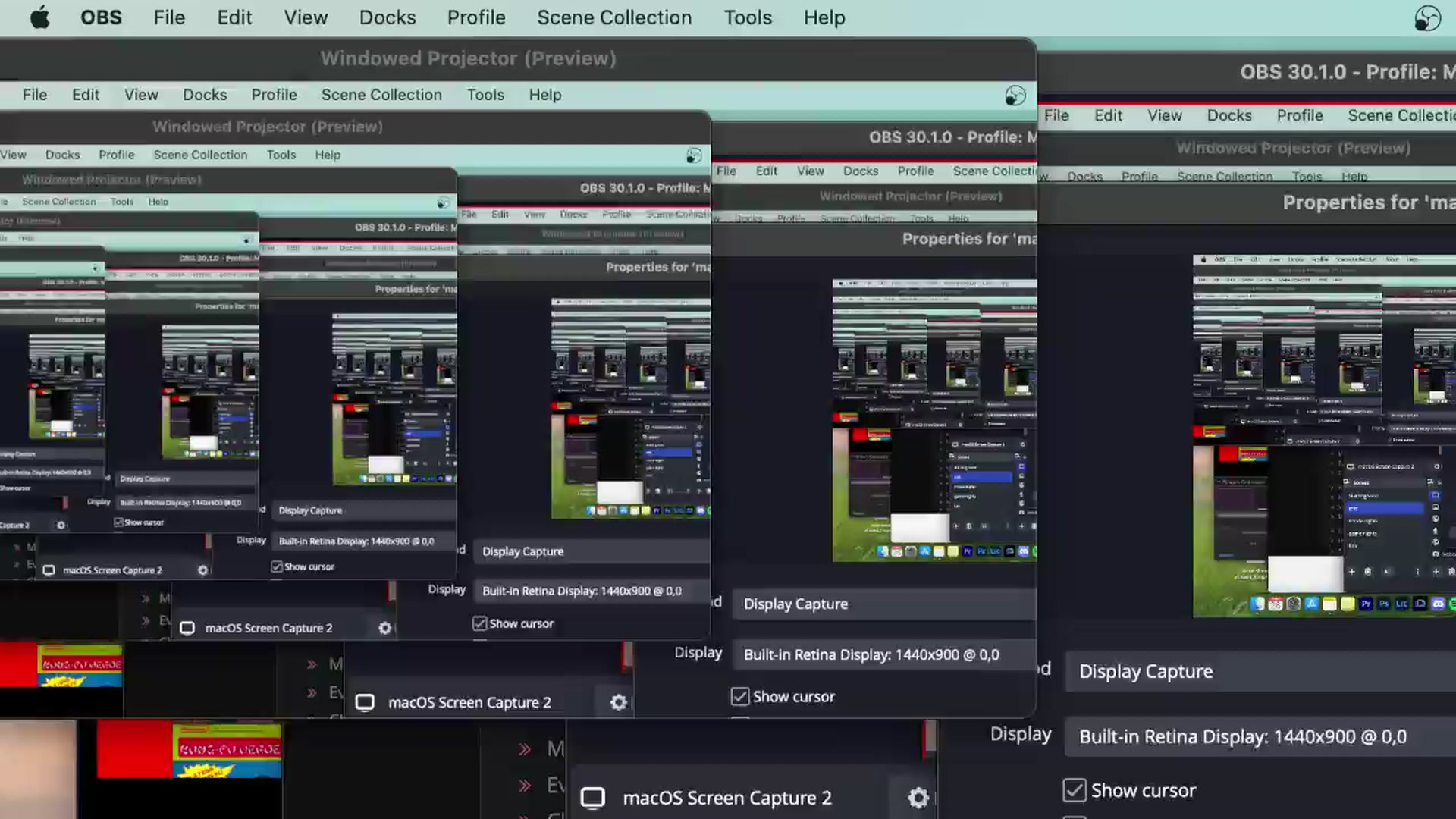Toggle the second-largest Show cursor checkbox
This screenshot has height=819, width=1456.
coord(739,696)
